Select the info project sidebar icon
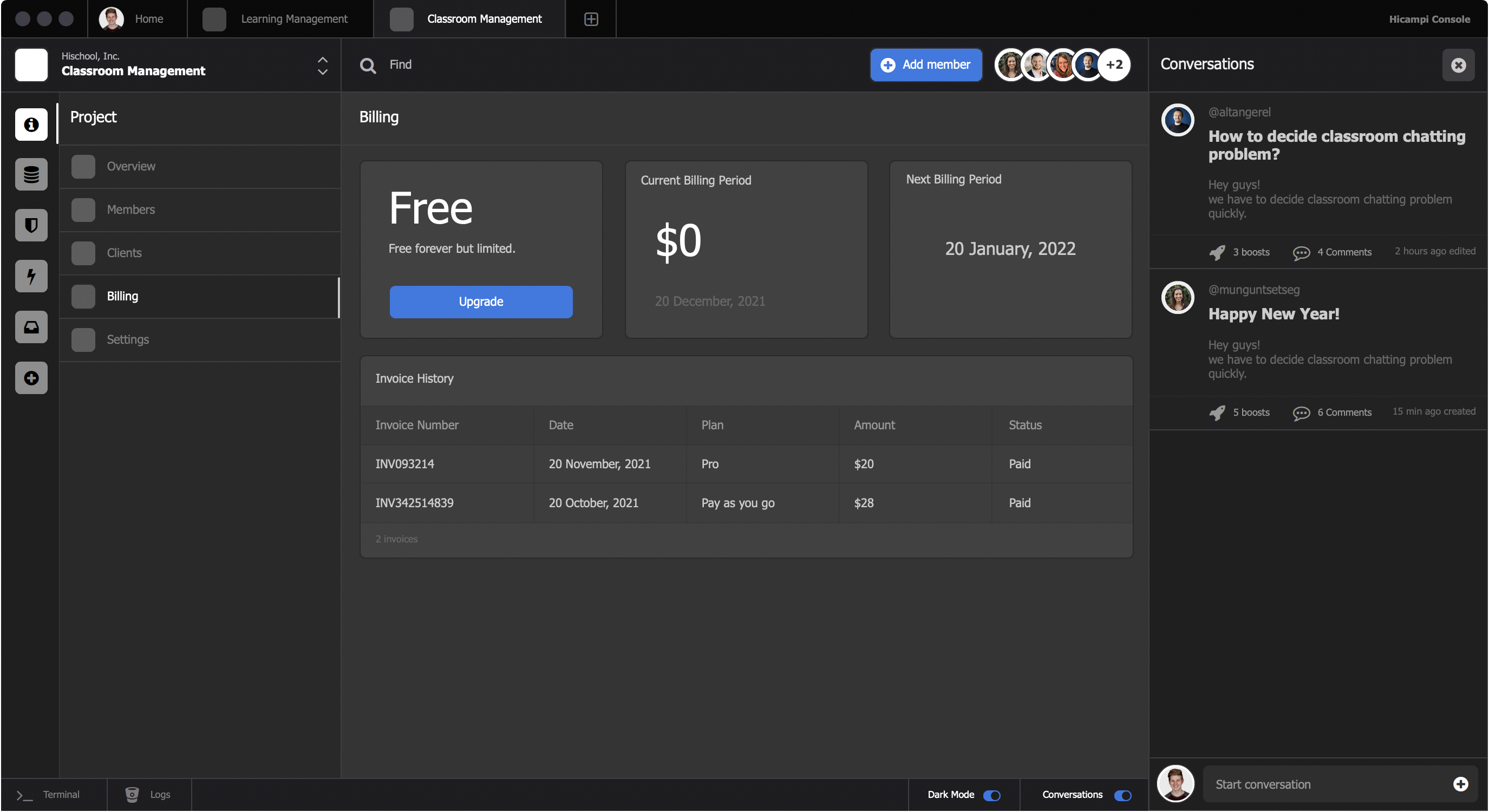 tap(31, 125)
